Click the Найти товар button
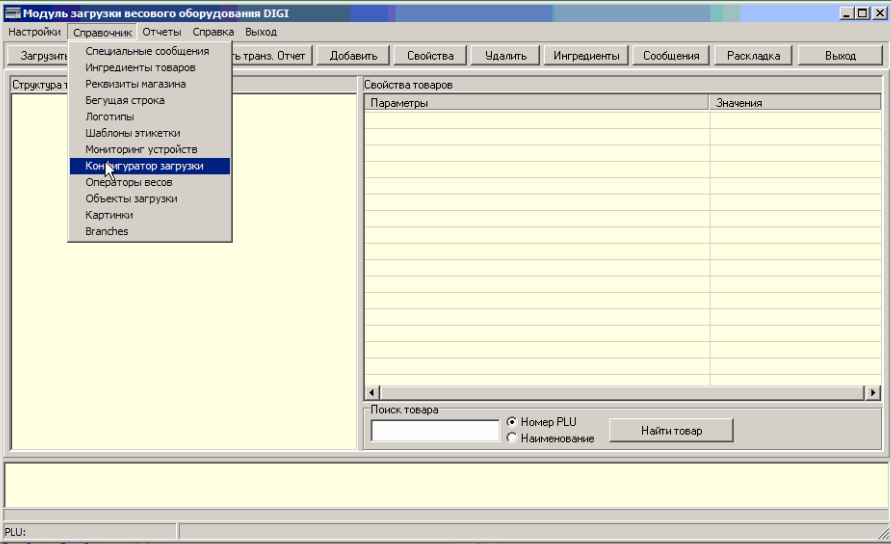 click(671, 431)
